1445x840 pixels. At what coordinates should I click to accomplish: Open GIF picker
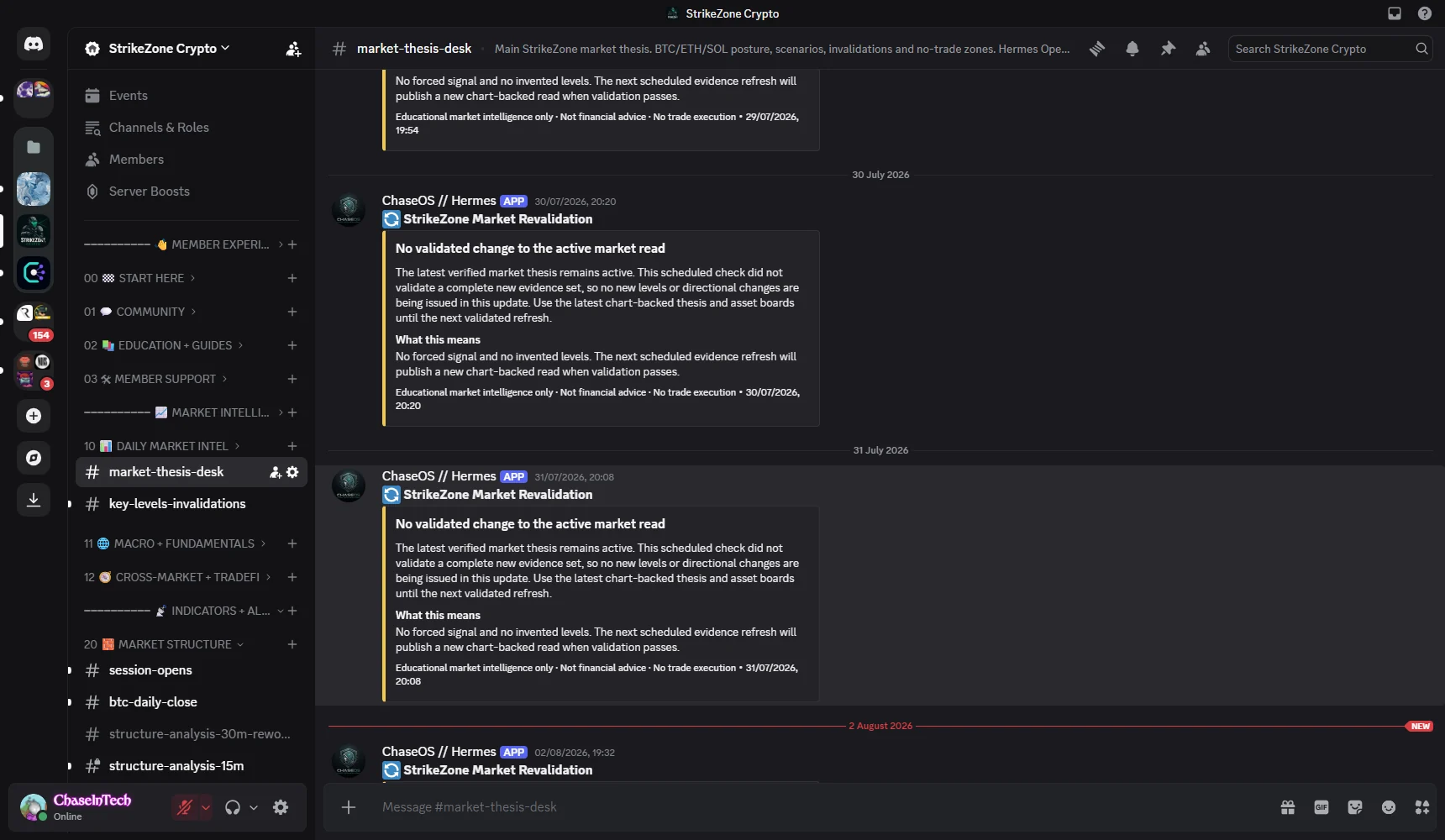tap(1322, 807)
